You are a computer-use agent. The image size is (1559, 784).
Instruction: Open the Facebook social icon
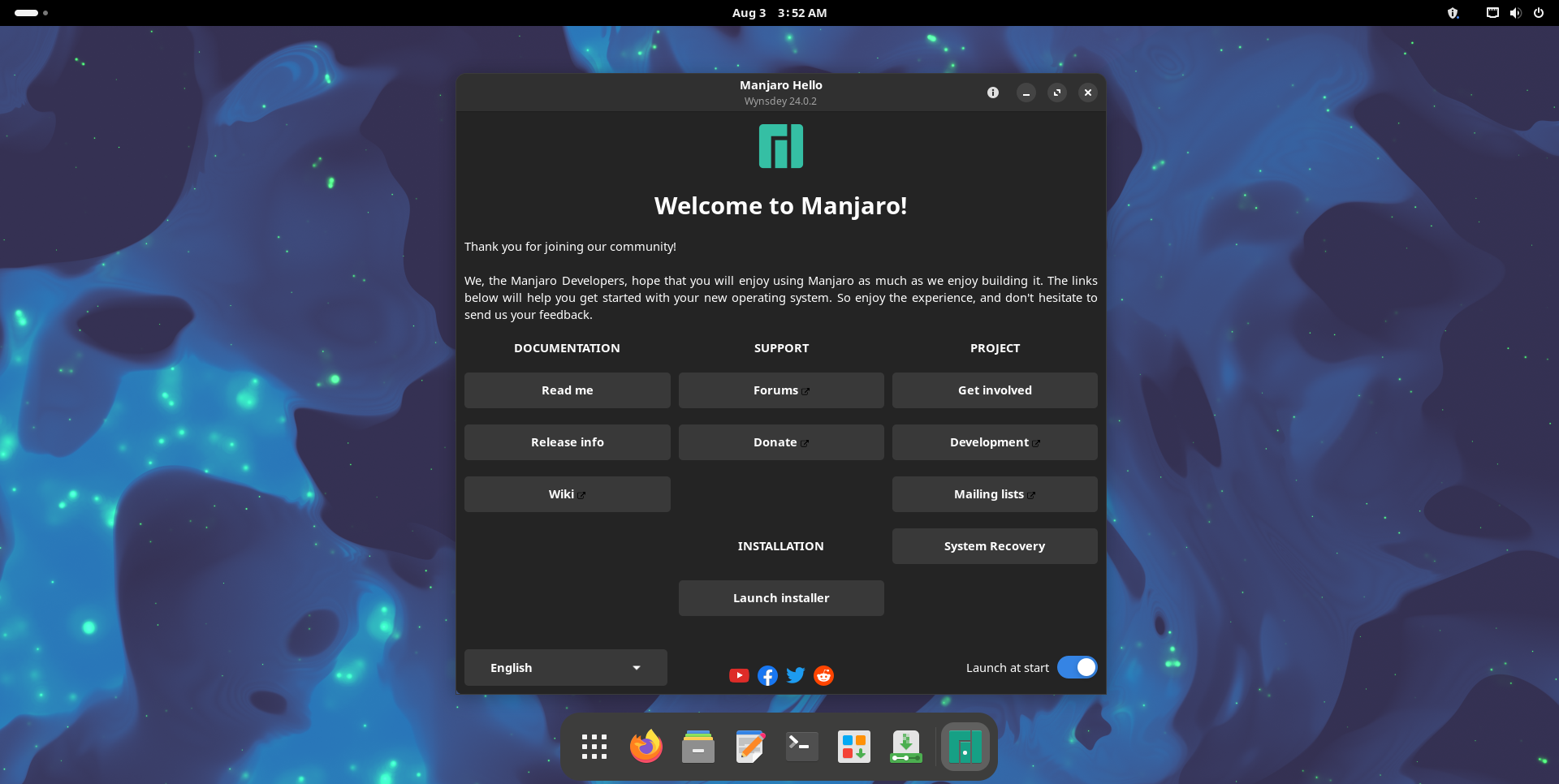tap(767, 675)
